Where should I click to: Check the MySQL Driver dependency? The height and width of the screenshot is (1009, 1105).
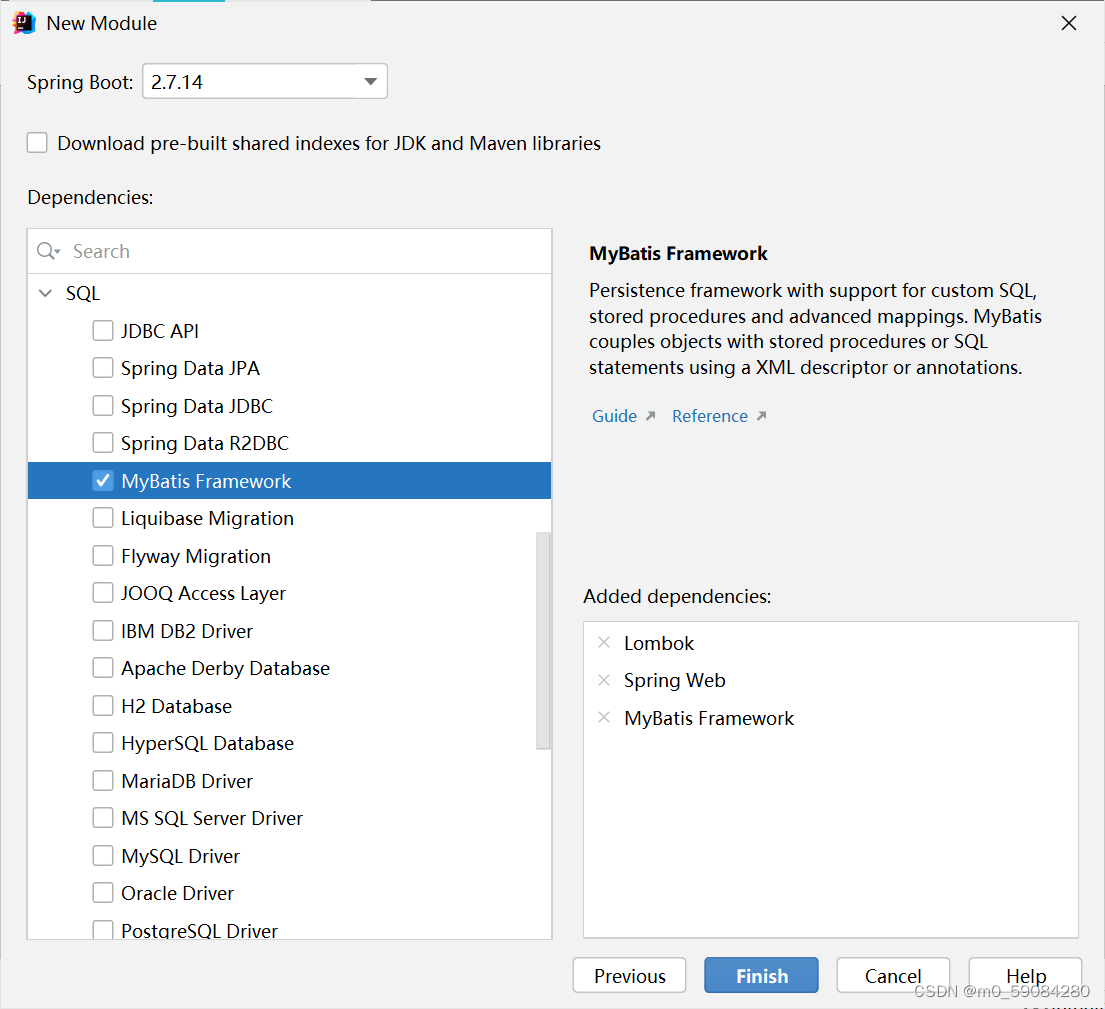click(103, 855)
